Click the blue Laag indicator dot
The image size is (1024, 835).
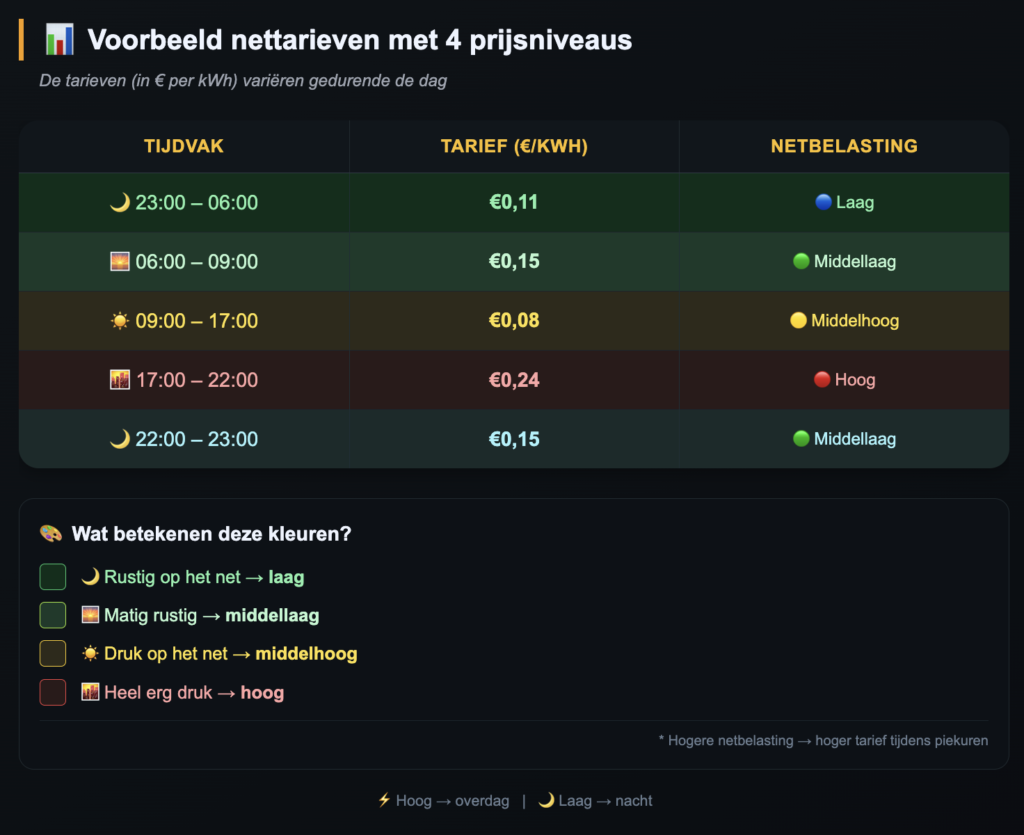coord(823,202)
